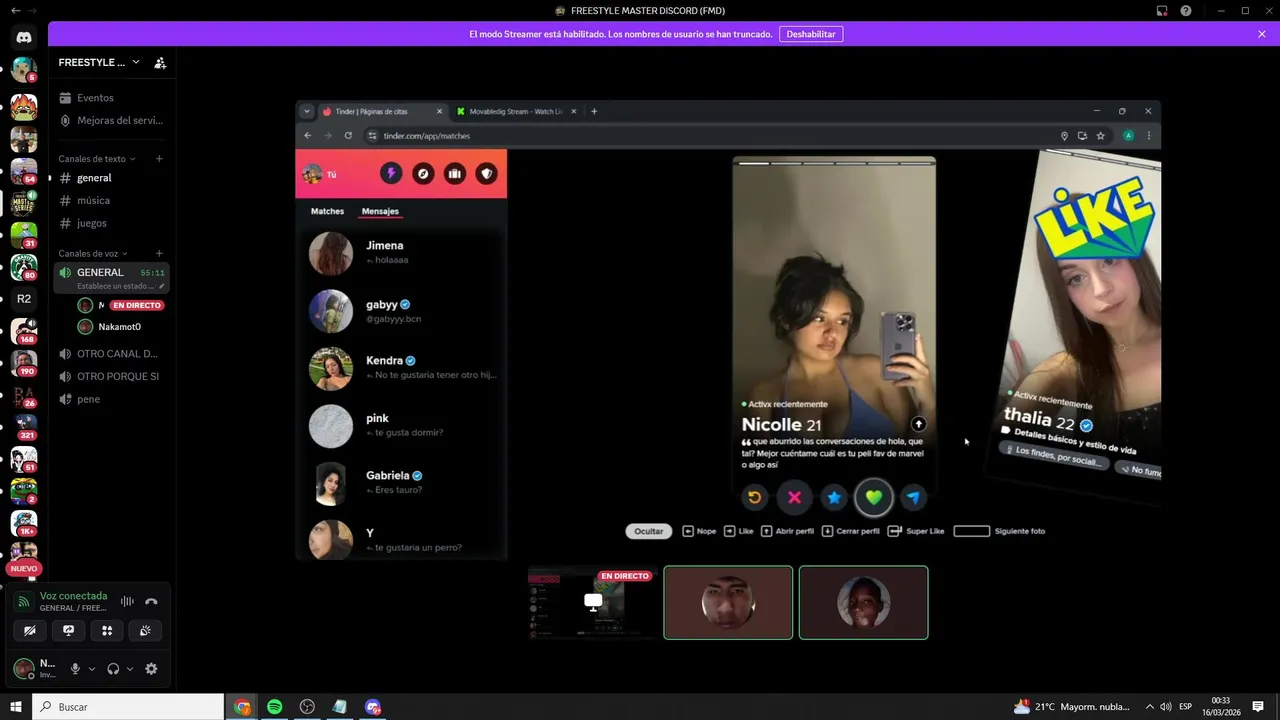
Task: Add a channel to Canales de voz
Action: [x=159, y=253]
